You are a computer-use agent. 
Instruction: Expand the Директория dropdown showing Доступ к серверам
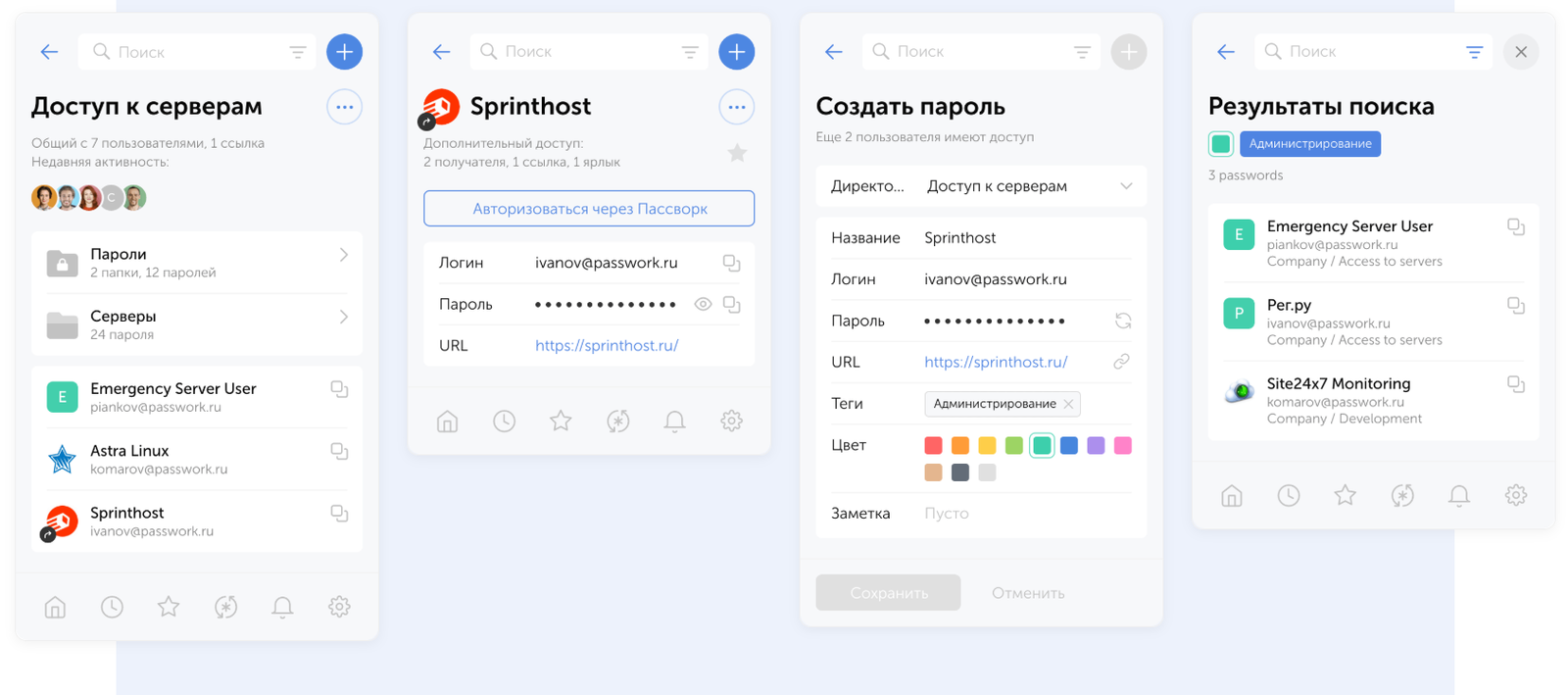point(981,186)
